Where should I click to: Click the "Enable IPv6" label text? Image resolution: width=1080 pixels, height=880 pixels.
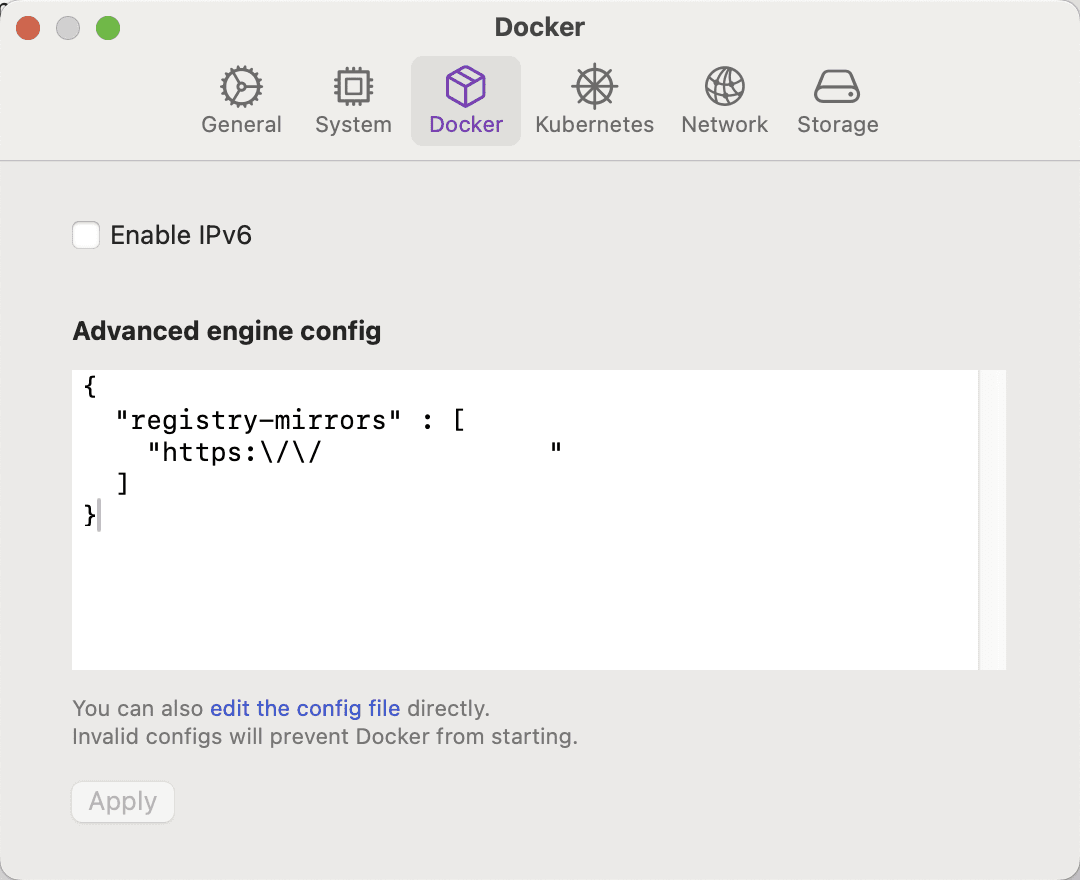point(181,236)
